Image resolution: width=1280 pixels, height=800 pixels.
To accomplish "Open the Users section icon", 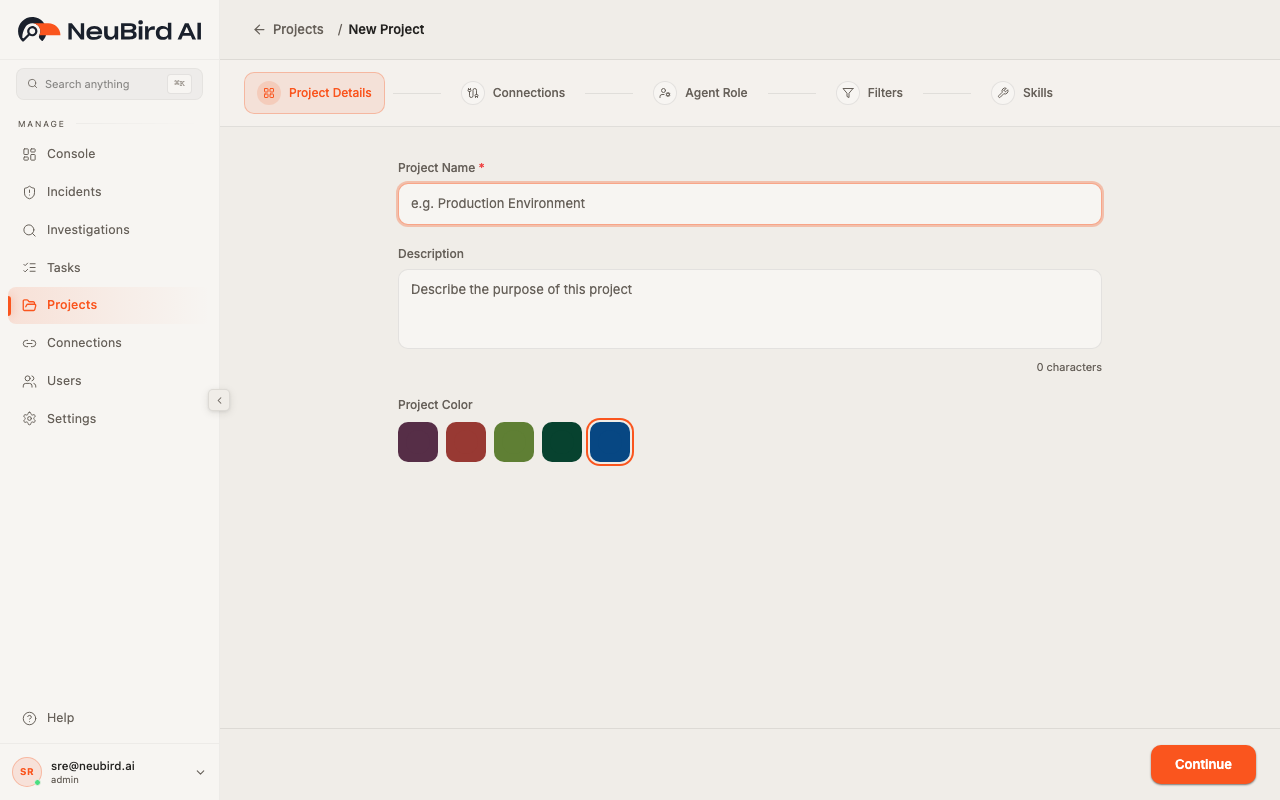I will pos(29,380).
